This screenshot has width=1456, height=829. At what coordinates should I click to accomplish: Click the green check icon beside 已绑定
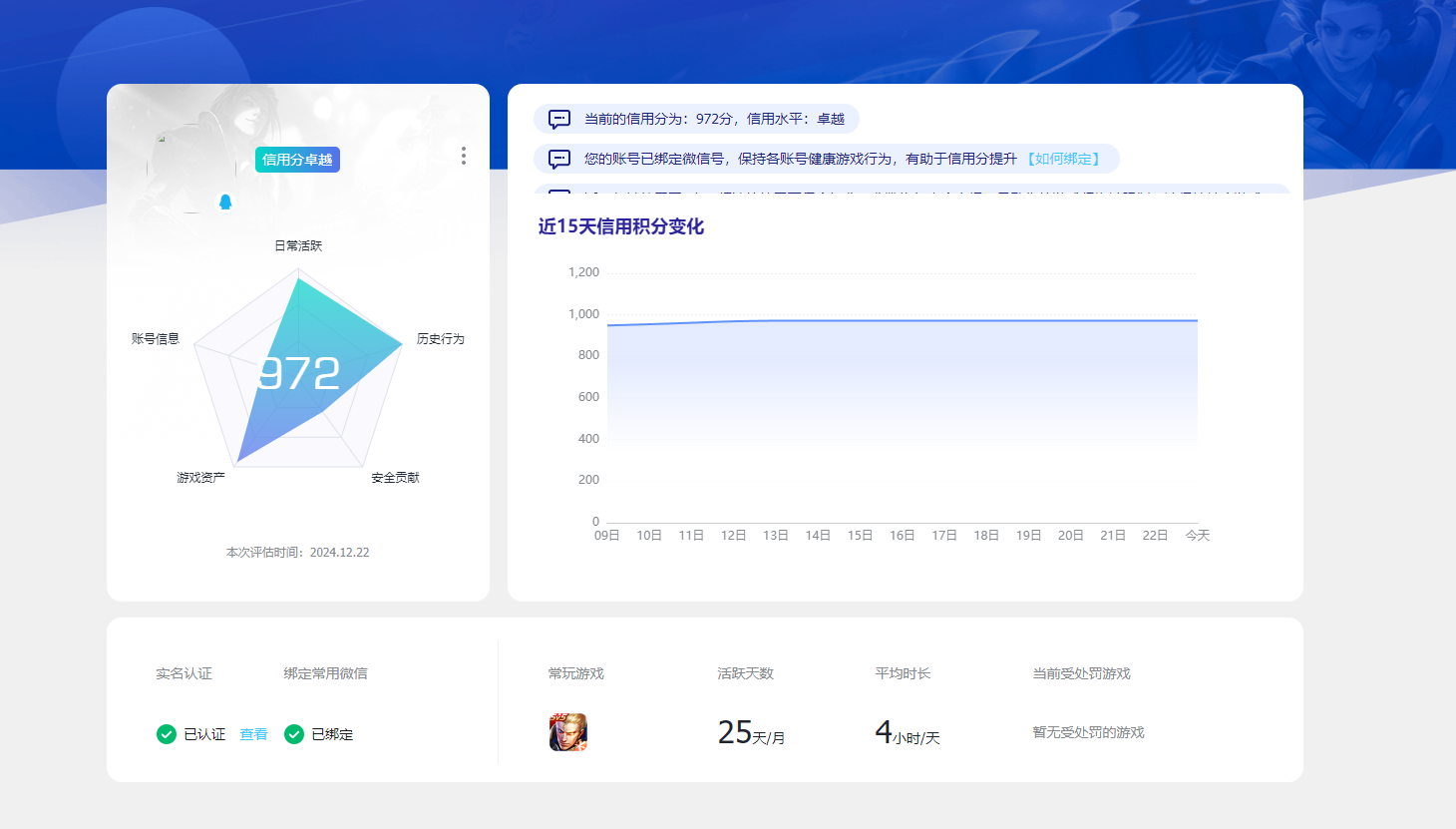[294, 734]
